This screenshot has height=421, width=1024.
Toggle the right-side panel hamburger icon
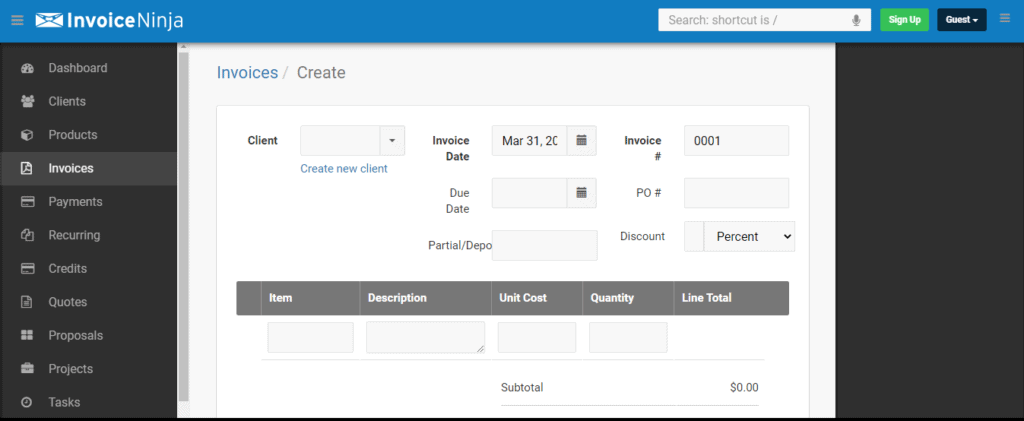click(x=1005, y=19)
